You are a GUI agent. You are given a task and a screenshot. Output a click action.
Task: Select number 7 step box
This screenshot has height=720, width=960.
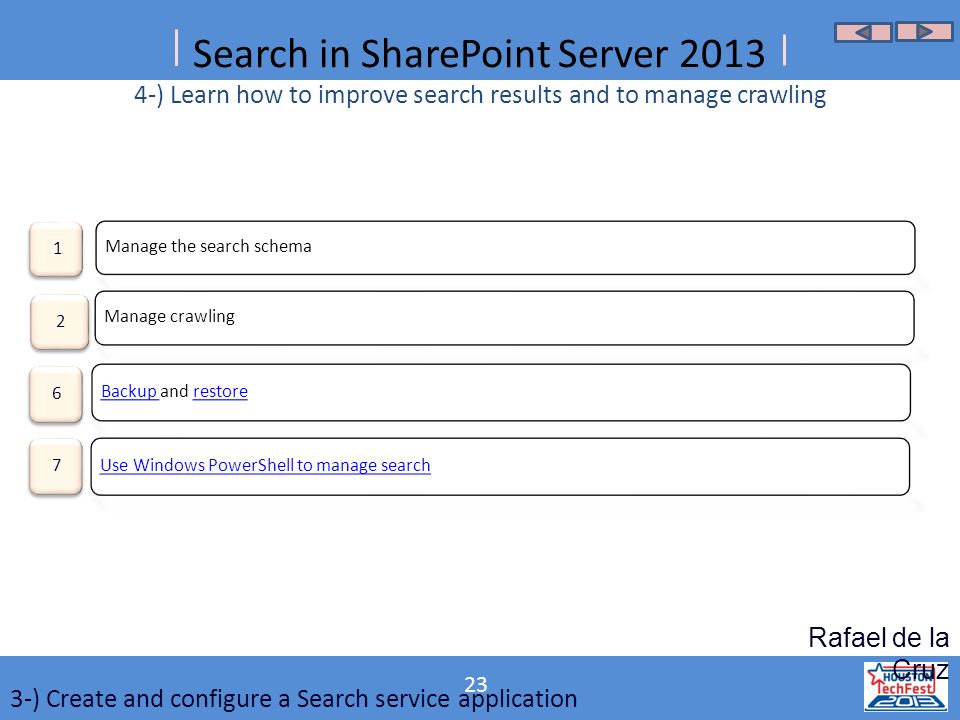[x=56, y=466]
